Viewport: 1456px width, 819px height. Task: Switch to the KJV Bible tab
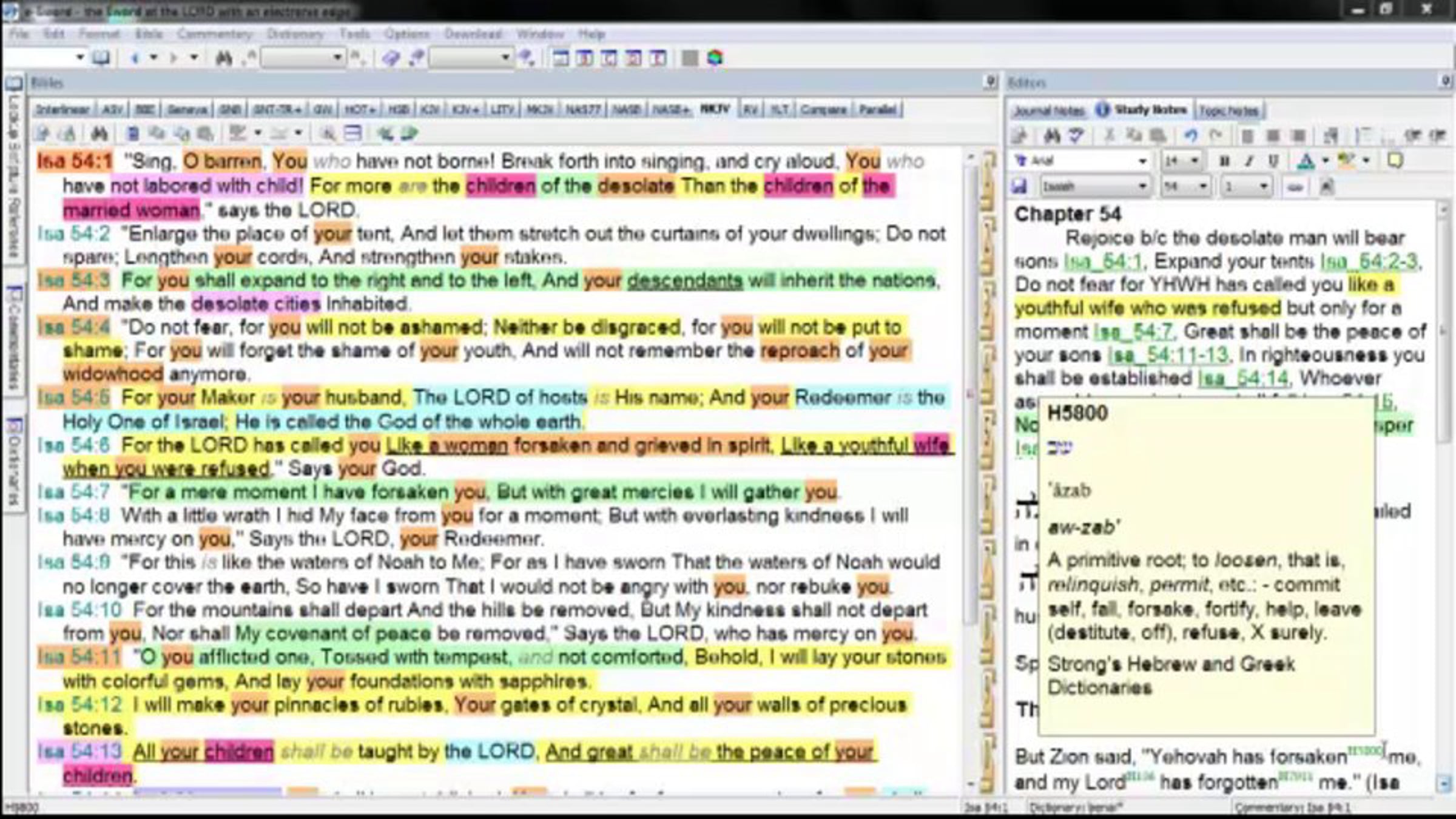click(x=430, y=110)
